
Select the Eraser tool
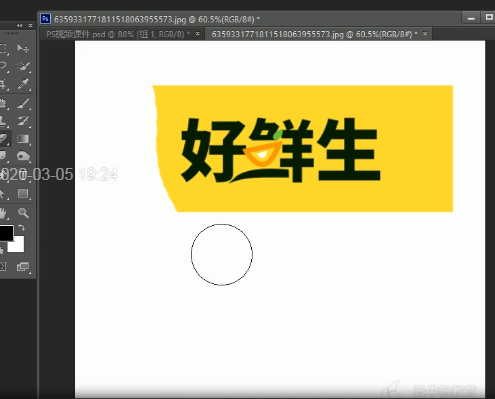(x=4, y=139)
